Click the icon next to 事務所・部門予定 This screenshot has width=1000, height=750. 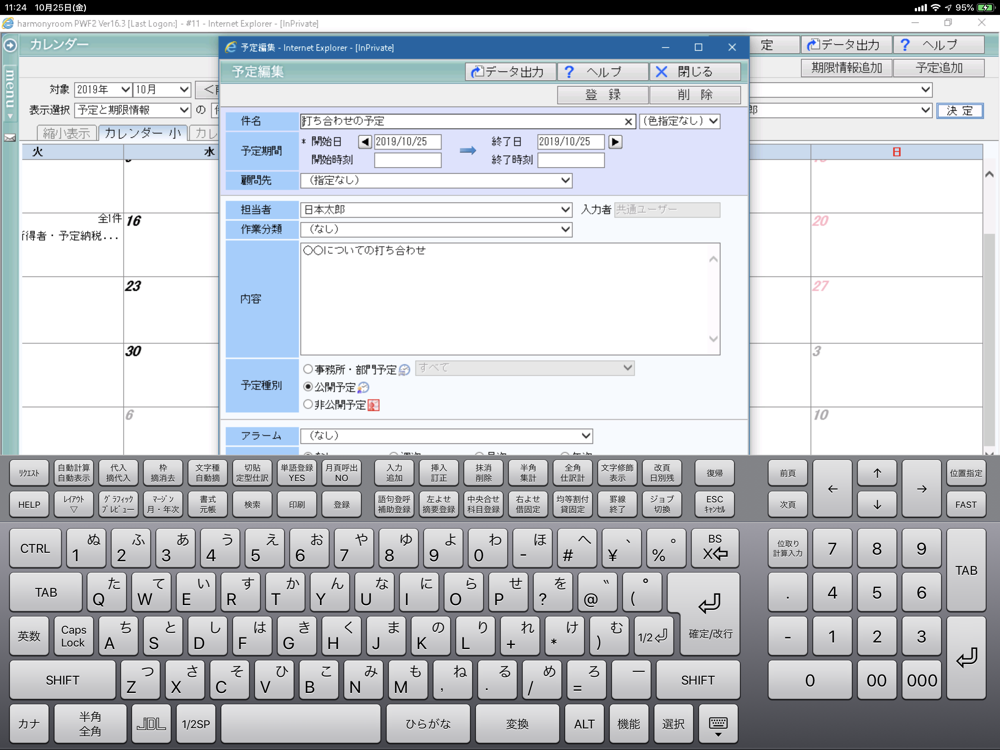coord(404,370)
